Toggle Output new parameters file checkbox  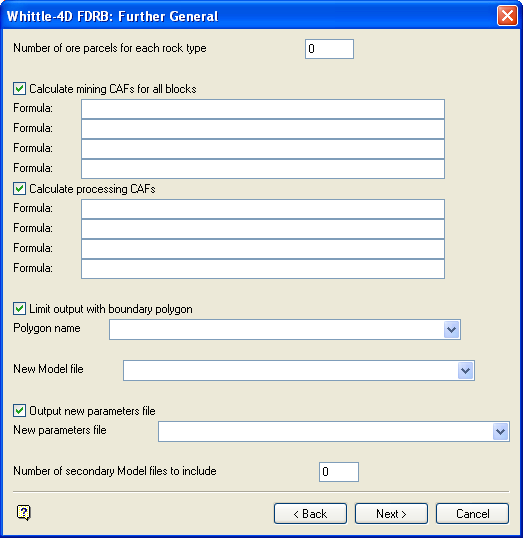20,410
